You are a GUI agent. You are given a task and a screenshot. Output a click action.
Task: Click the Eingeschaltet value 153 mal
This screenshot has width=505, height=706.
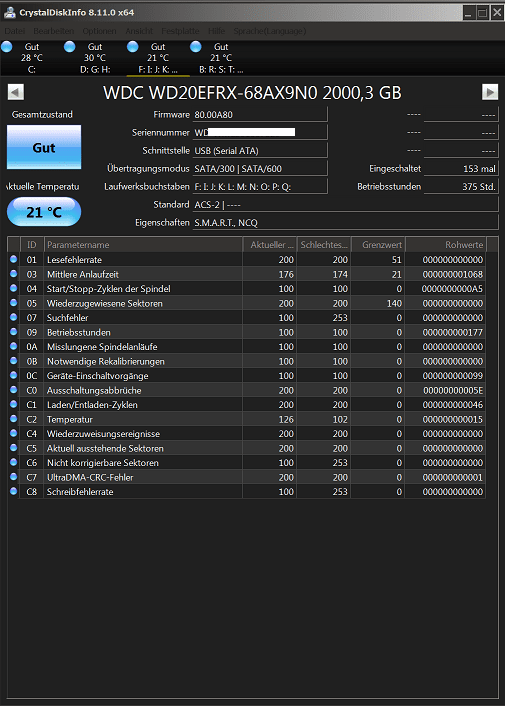point(461,169)
